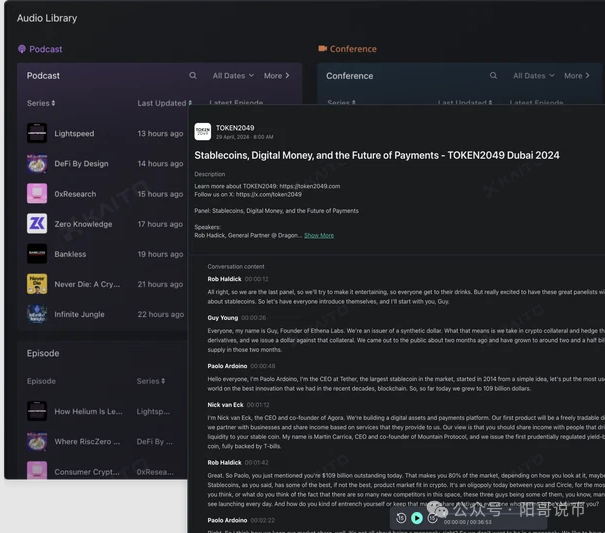This screenshot has width=605, height=533.
Task: Click the Lightsp... series cell in episodes
Action: (153, 411)
